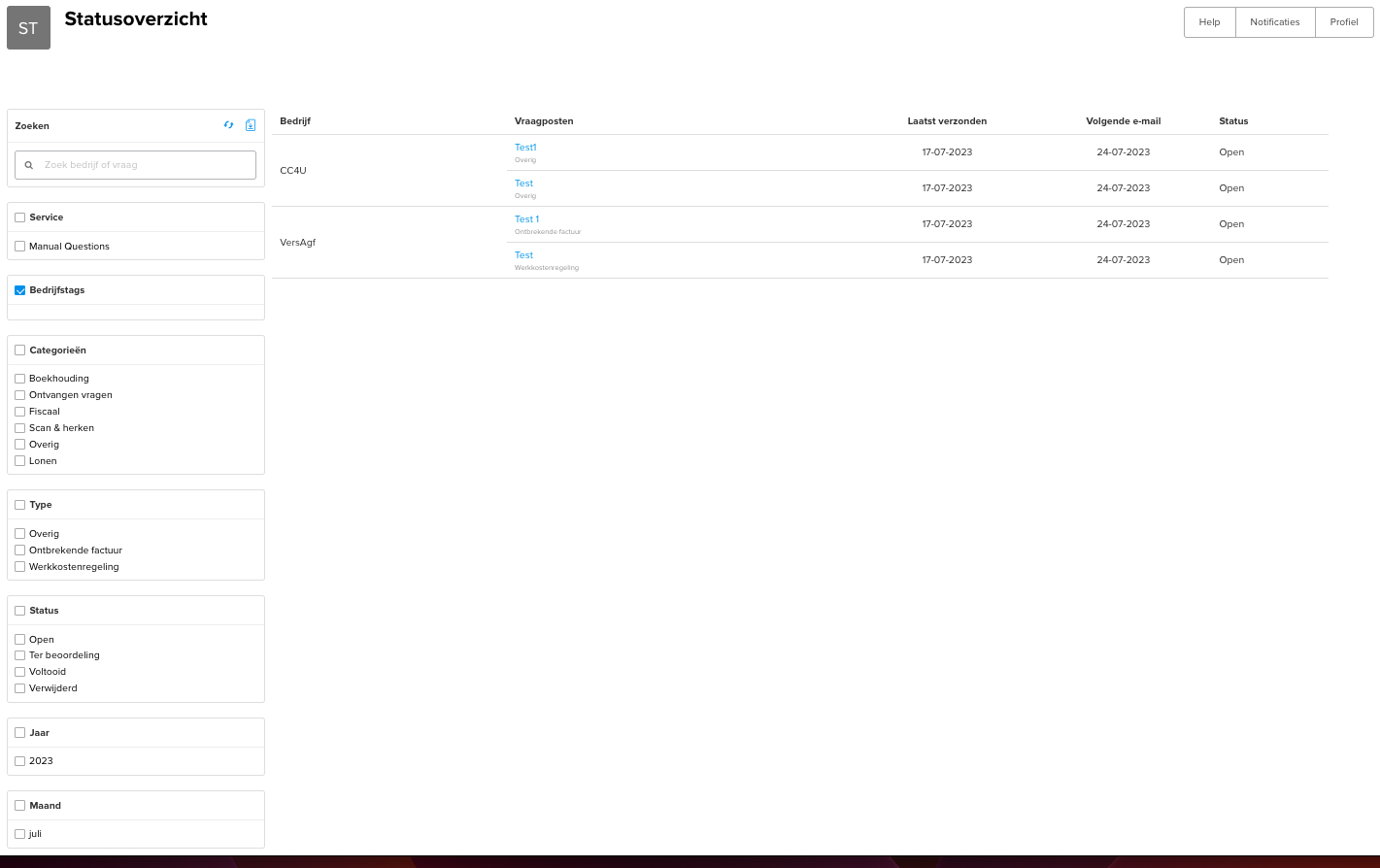Screen dimensions: 1380x868
Task: Check the juli month filter
Action: tap(20, 834)
